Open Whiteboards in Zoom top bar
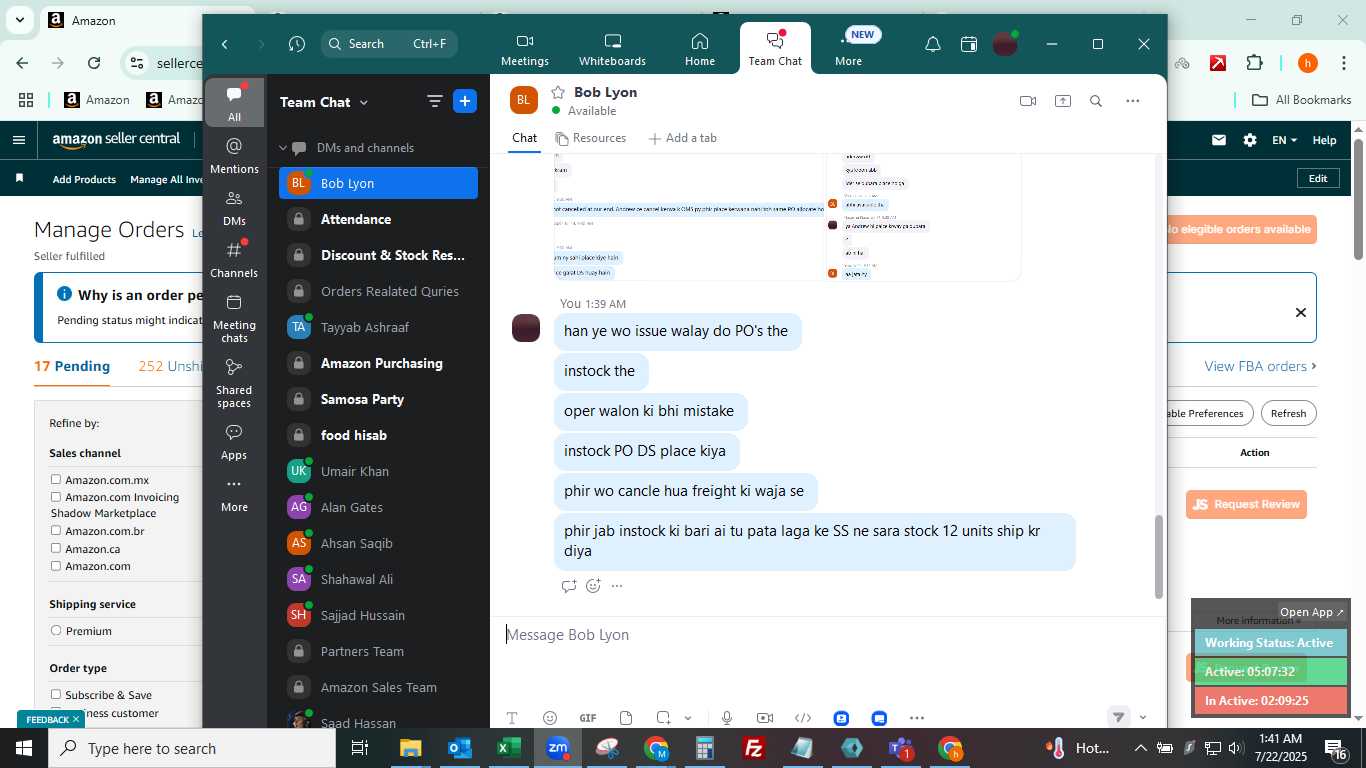This screenshot has width=1366, height=768. click(x=612, y=49)
